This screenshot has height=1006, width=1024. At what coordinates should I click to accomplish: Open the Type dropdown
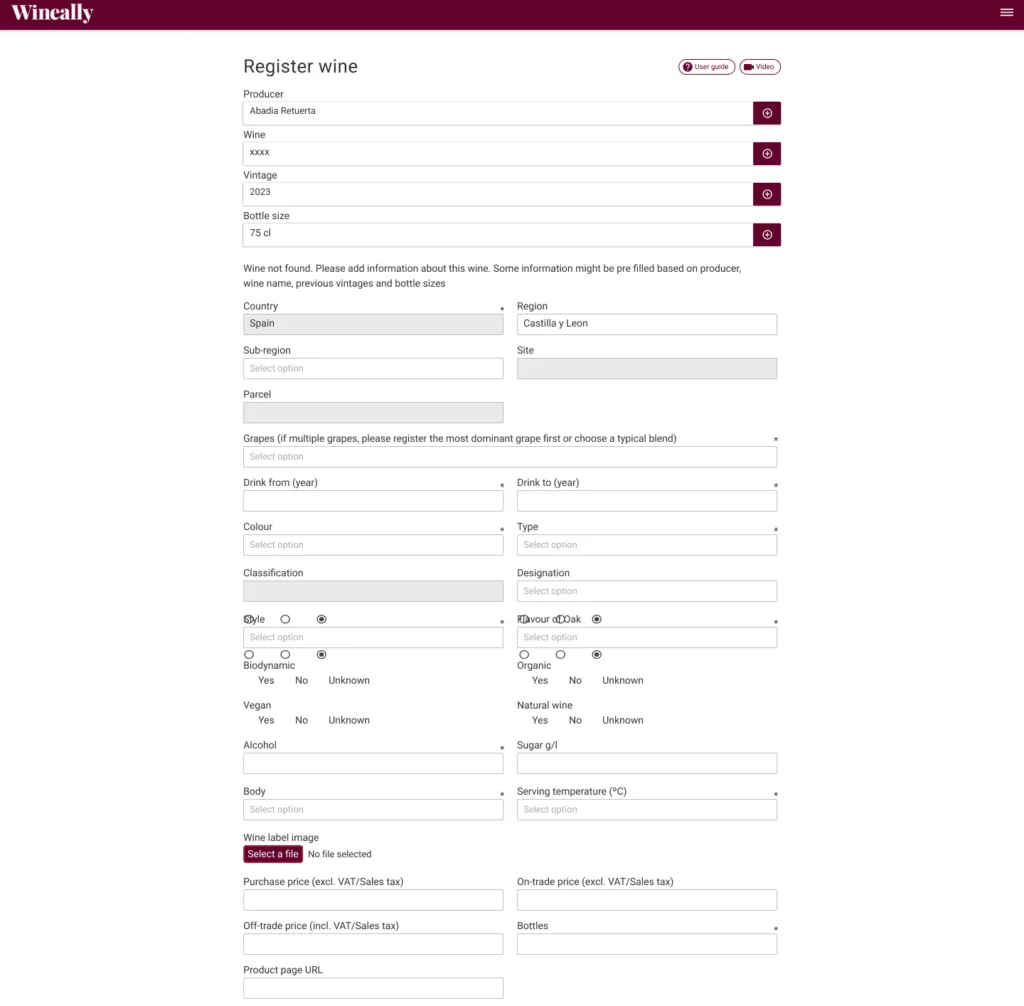pos(647,545)
